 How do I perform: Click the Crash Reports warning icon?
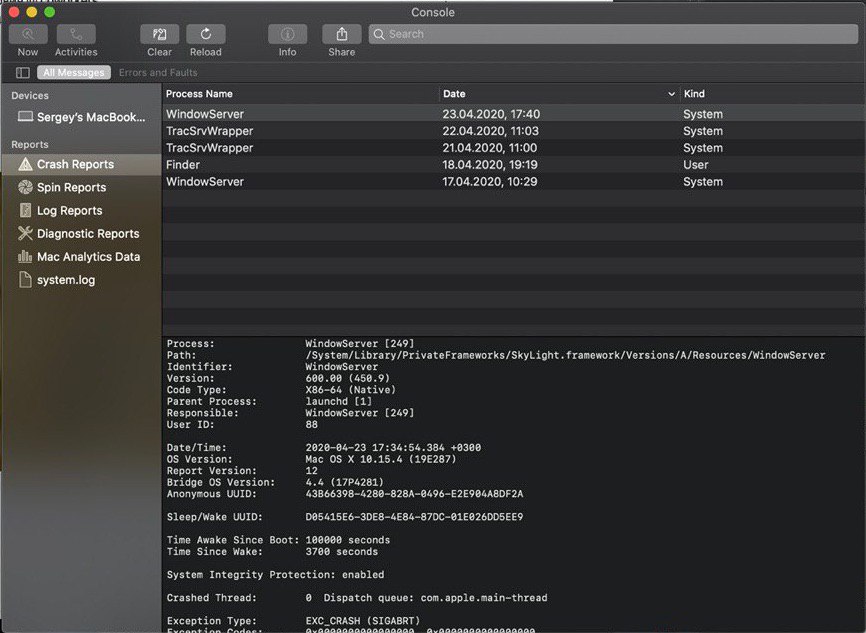[25, 164]
